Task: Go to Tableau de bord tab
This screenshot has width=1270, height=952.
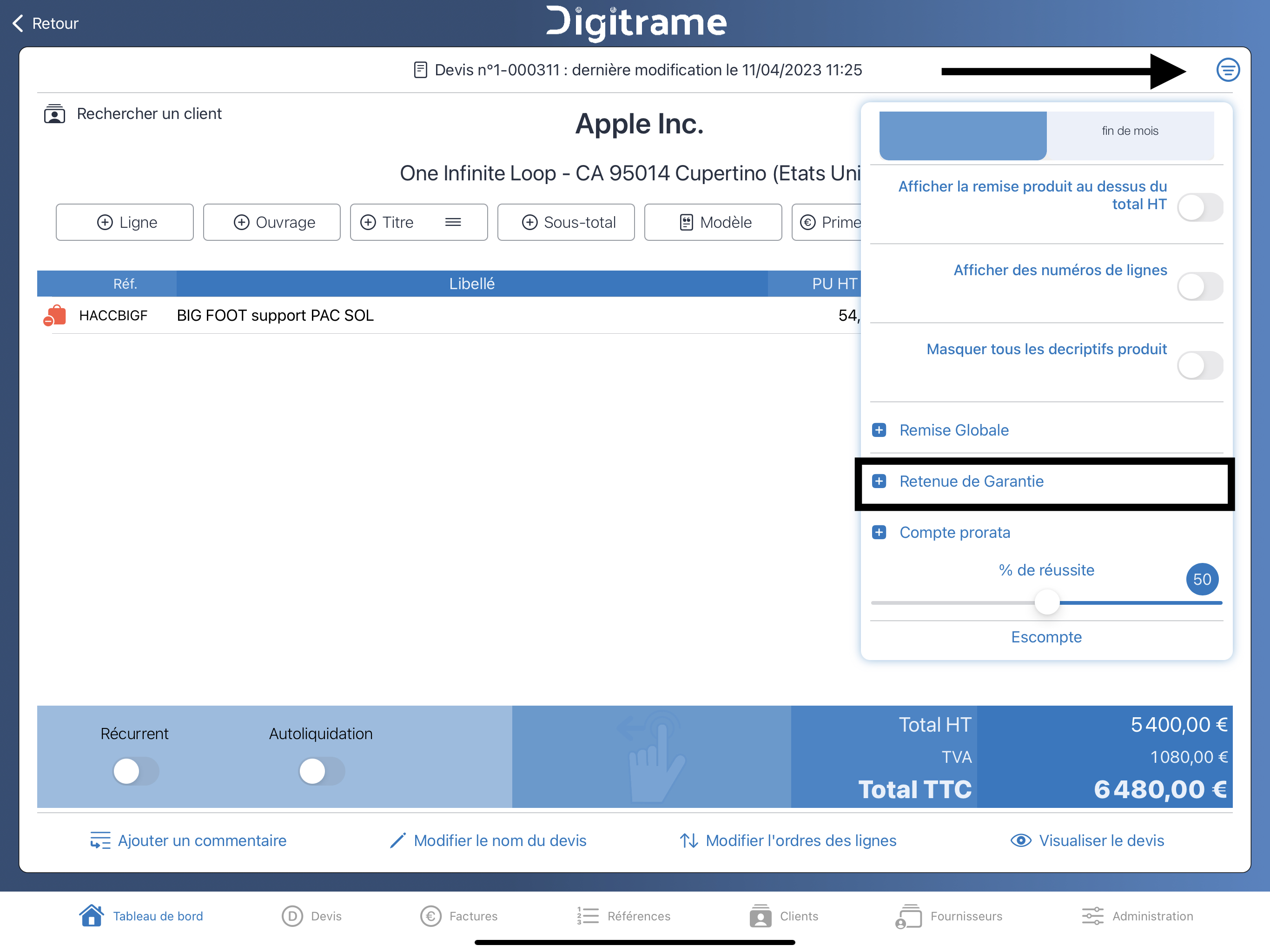Action: pos(158,916)
